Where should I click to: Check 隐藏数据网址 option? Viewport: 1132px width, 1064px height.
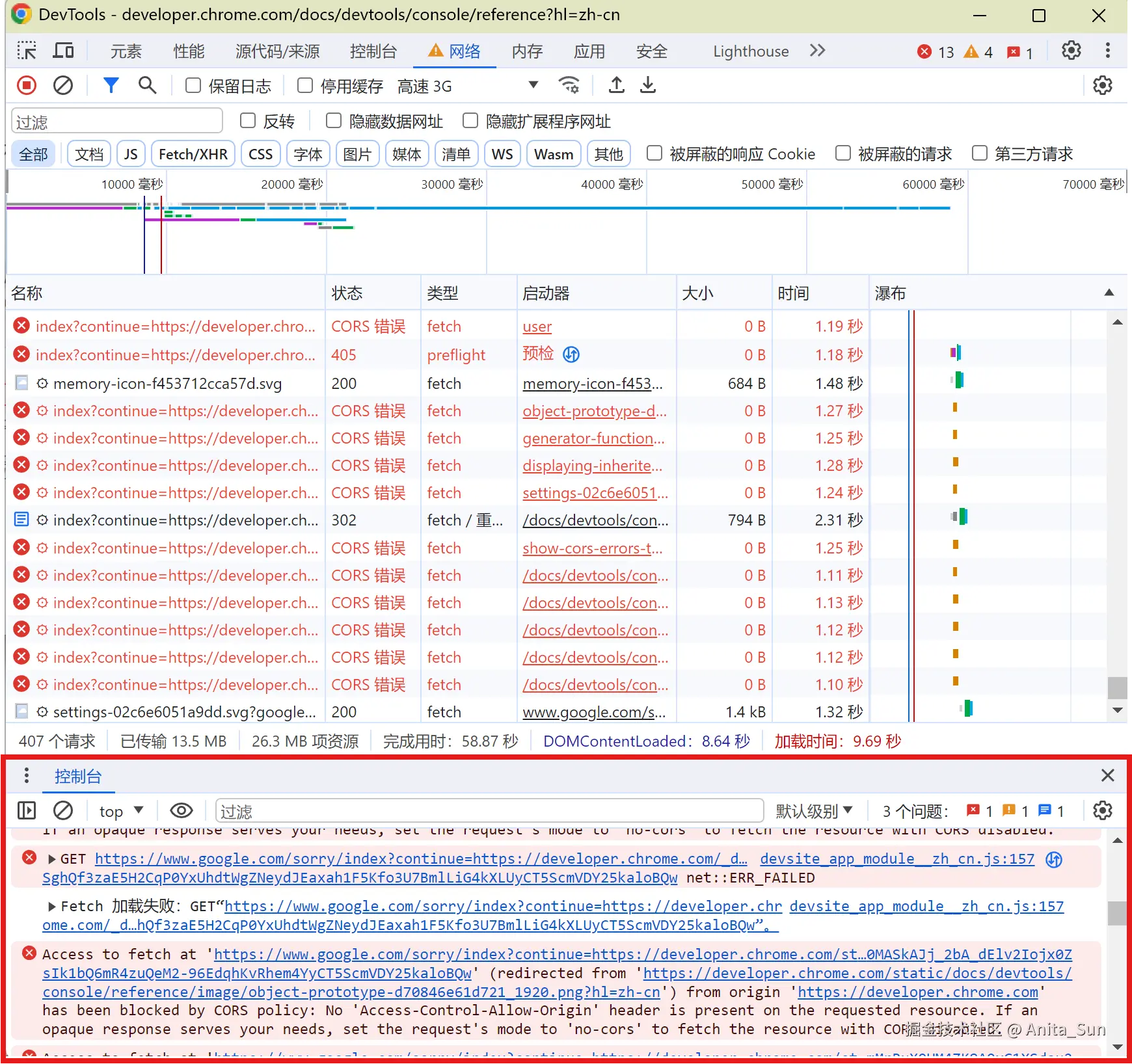(334, 120)
